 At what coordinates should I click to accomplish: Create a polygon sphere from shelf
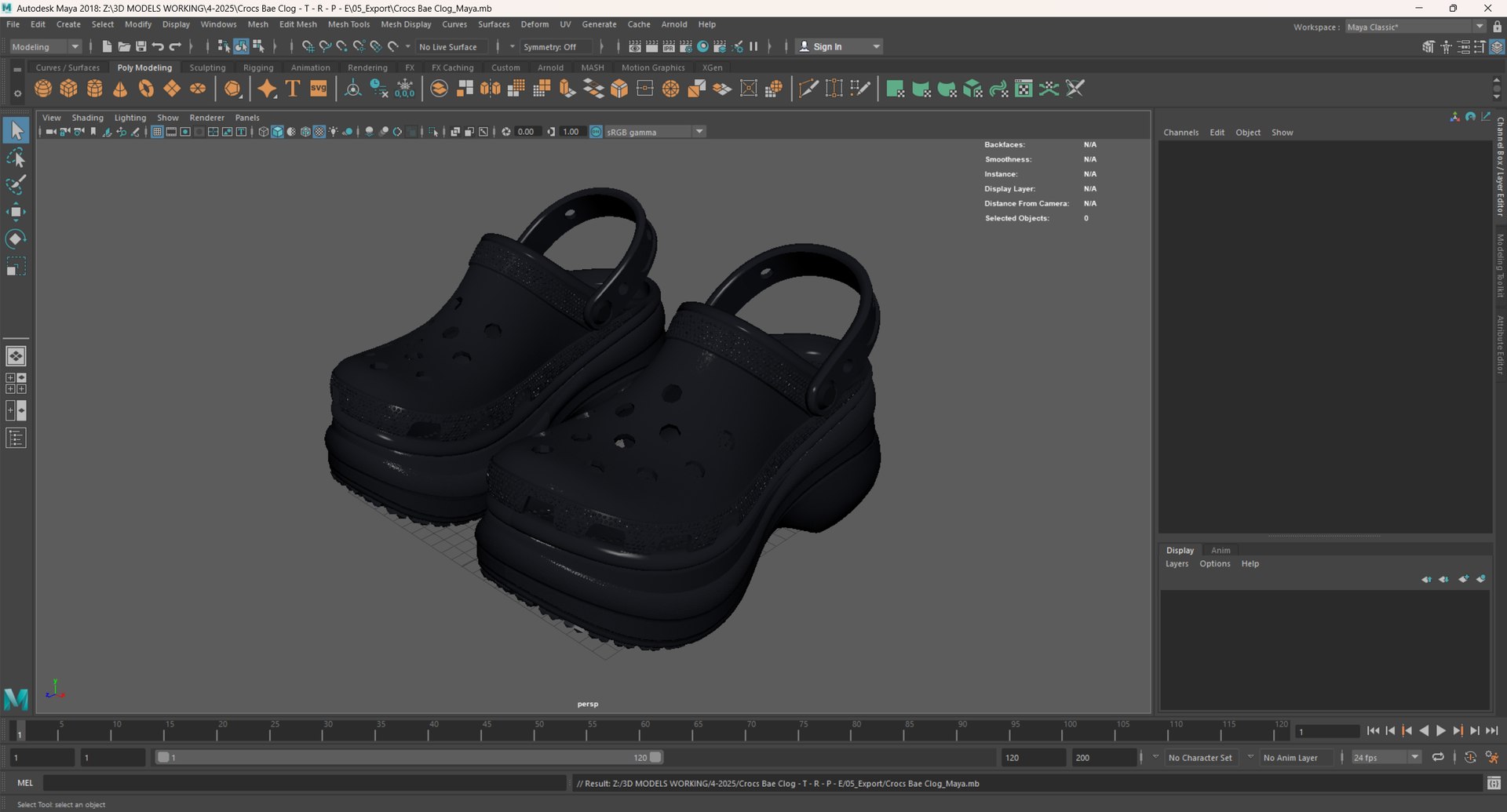tap(43, 89)
